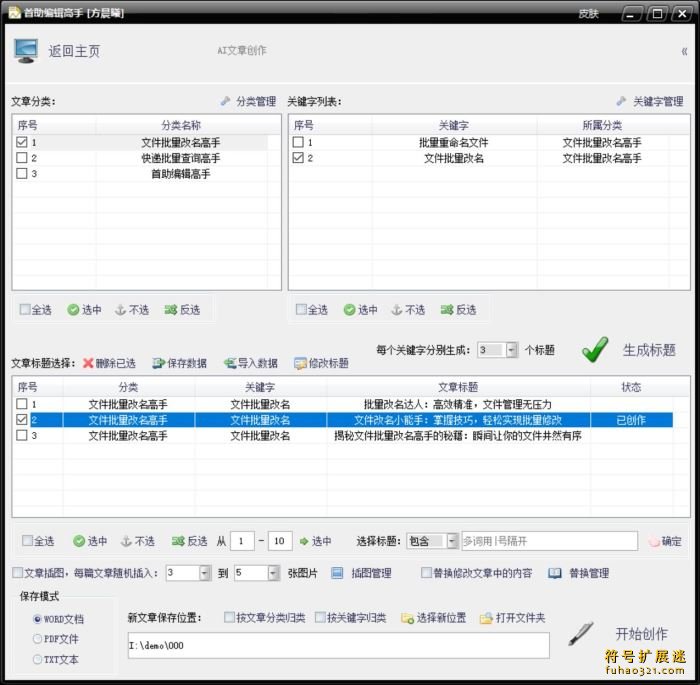This screenshot has width=700, height=685.
Task: Open 包含 title filter dropdown
Action: click(453, 541)
